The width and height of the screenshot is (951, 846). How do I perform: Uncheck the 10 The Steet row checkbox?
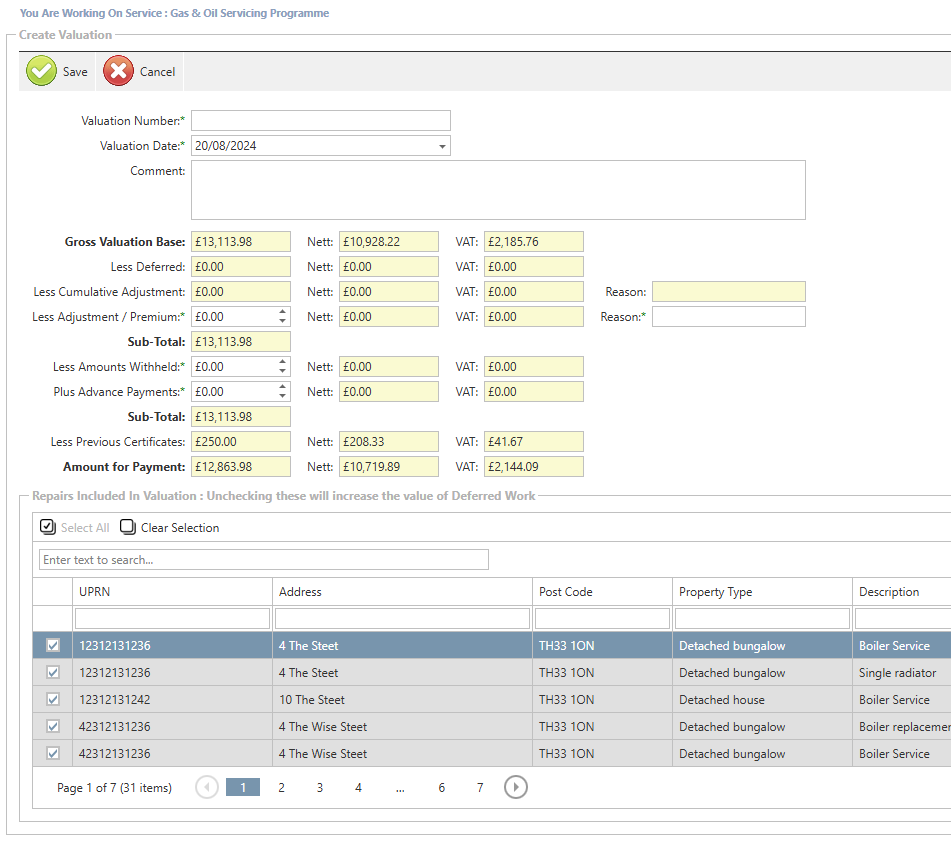tap(53, 700)
